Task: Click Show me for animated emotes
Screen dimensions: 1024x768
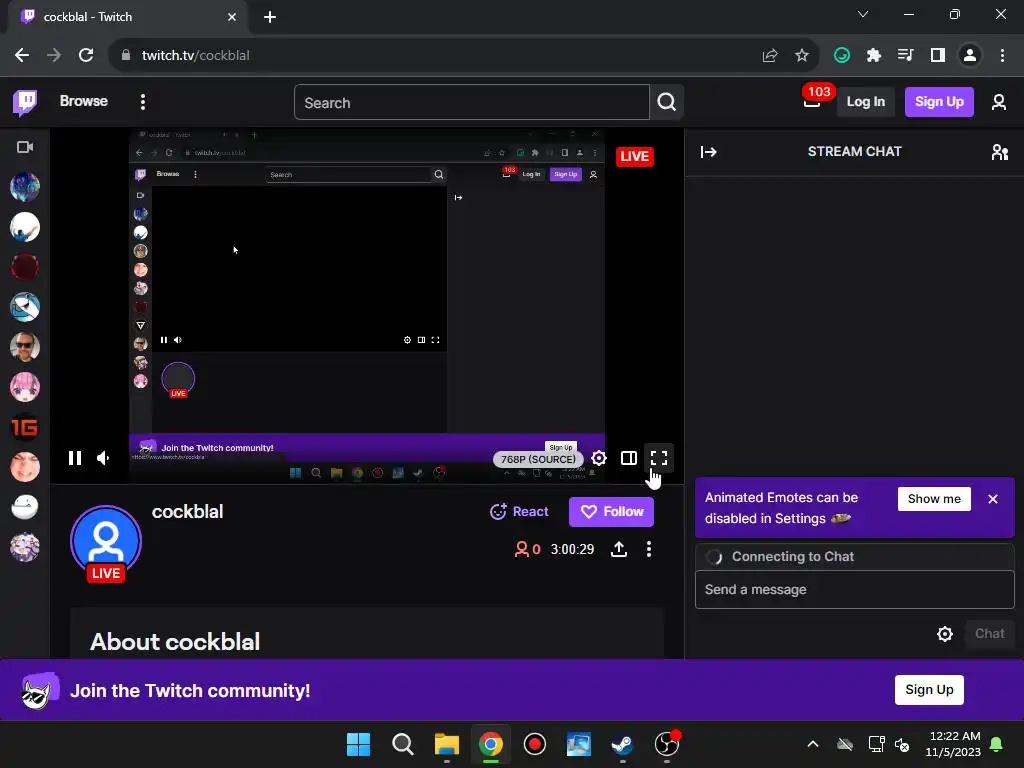Action: click(x=934, y=499)
